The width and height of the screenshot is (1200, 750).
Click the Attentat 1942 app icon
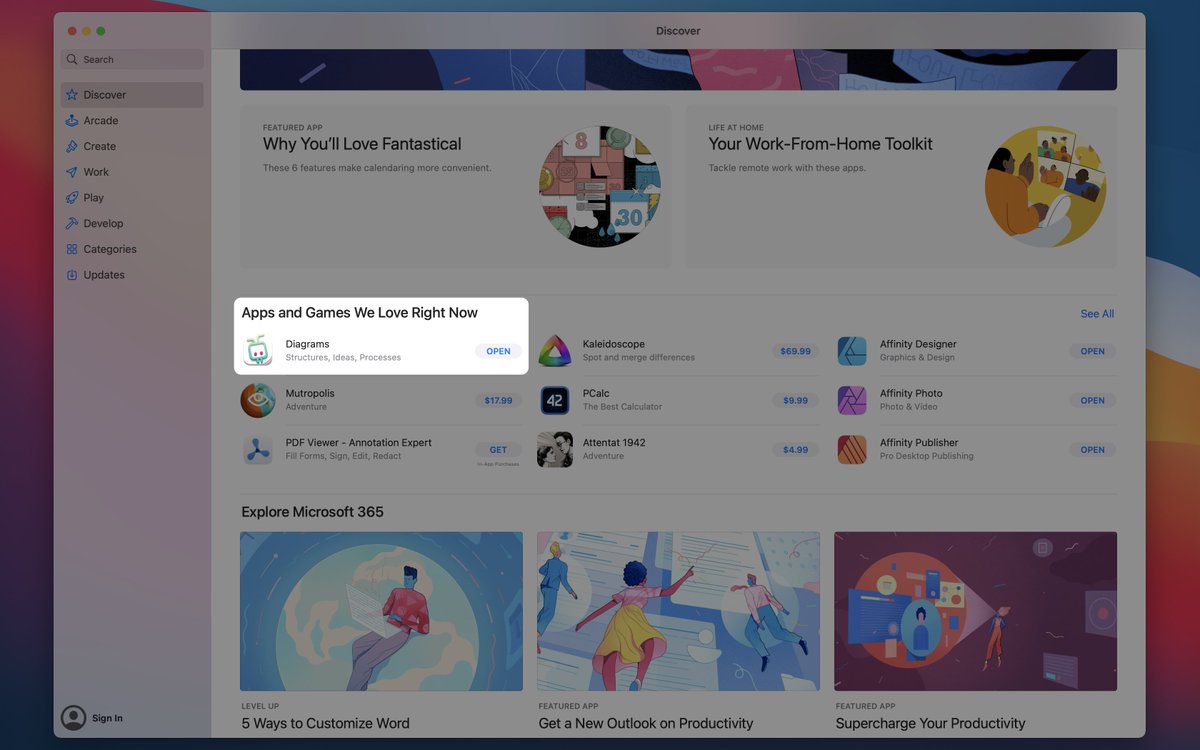coord(554,449)
